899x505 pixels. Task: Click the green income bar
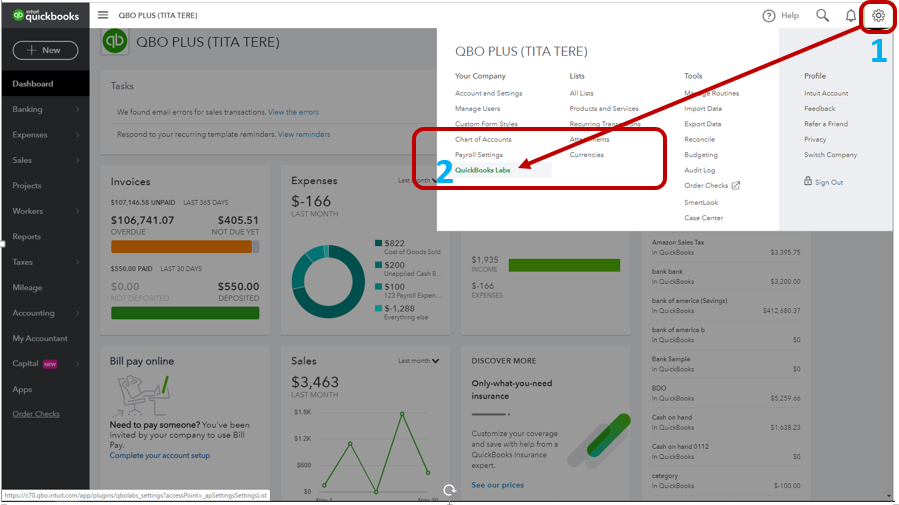click(x=564, y=265)
